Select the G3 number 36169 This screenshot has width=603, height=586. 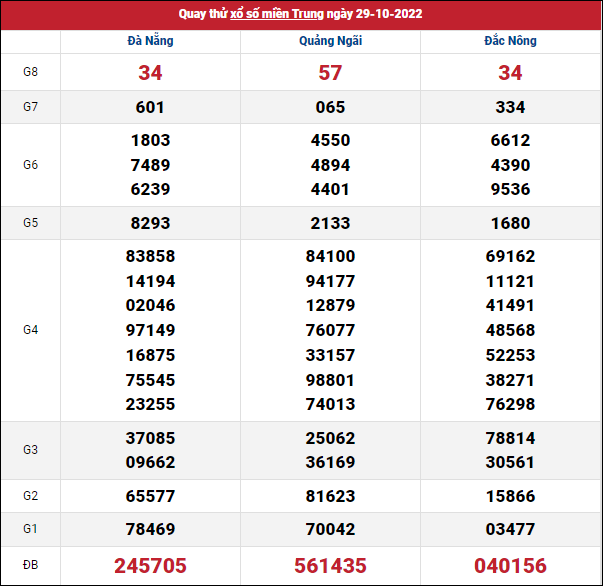point(330,462)
